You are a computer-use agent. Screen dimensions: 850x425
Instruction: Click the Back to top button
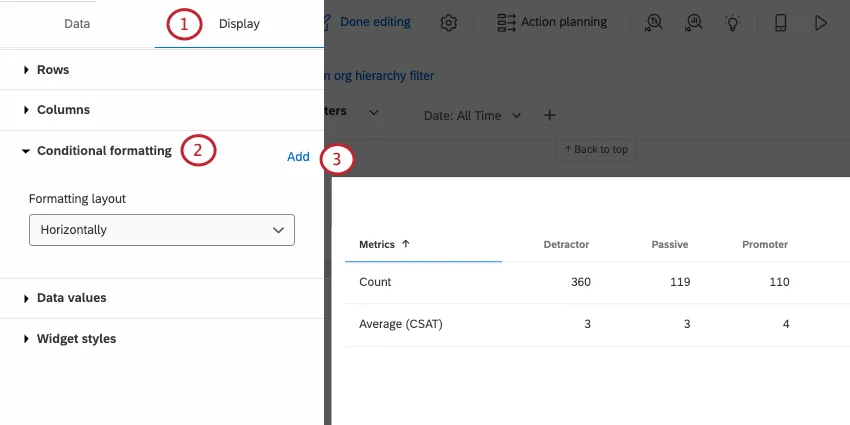tap(596, 150)
